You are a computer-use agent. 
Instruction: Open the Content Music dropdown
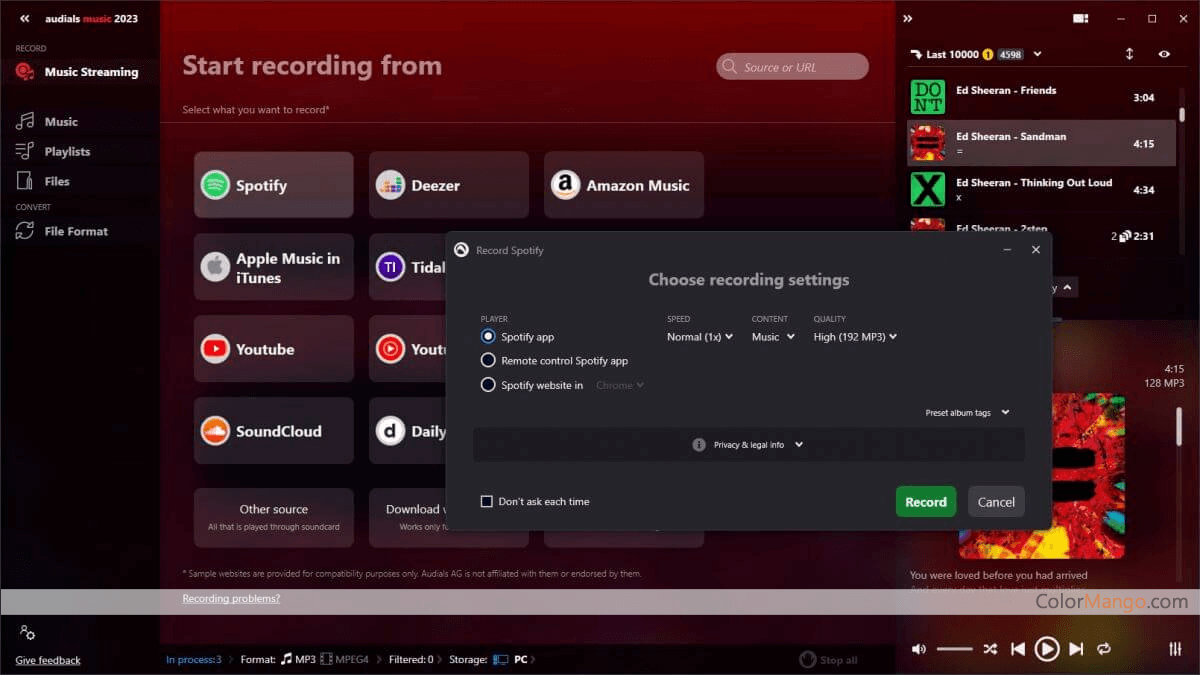point(773,337)
